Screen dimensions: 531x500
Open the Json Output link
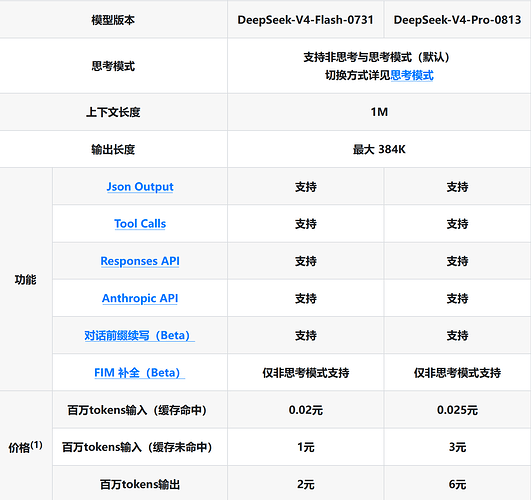pos(140,187)
